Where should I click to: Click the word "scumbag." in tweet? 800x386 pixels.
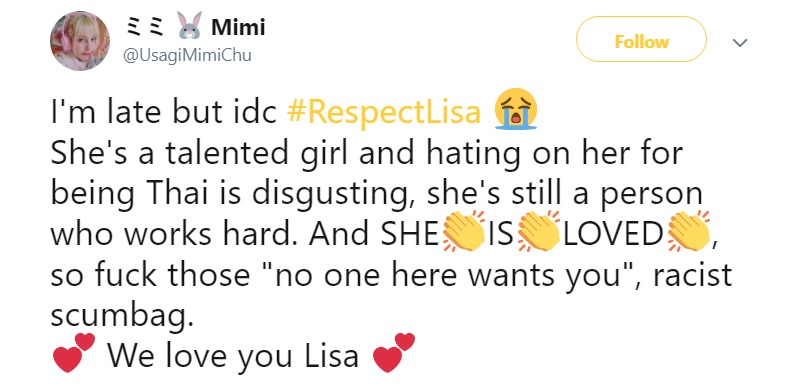click(x=122, y=316)
